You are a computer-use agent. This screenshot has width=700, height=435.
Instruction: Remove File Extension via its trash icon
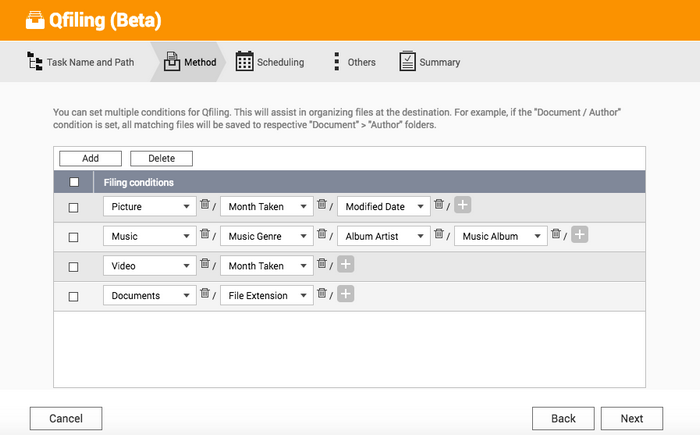(322, 293)
